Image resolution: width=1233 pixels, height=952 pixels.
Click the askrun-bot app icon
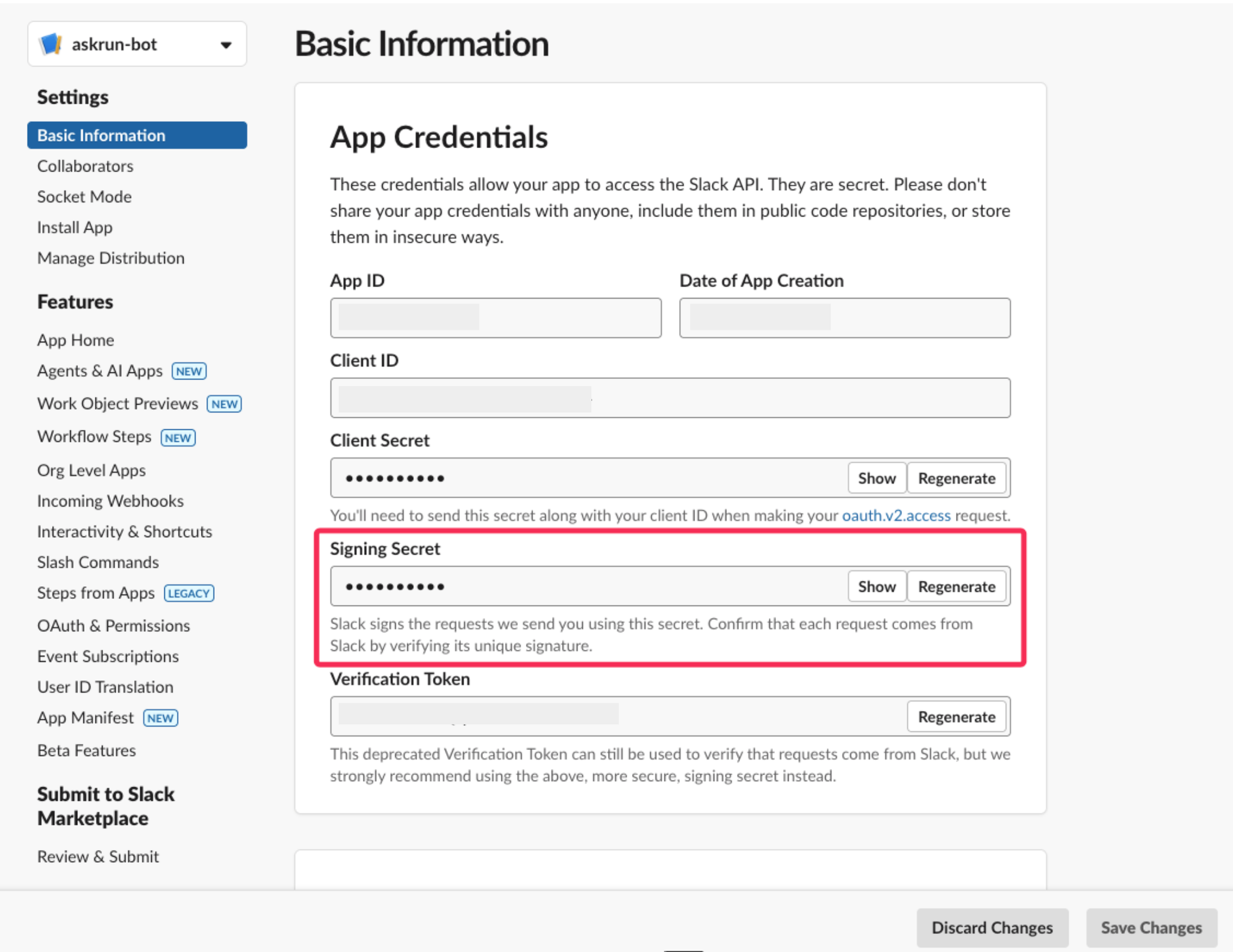[x=51, y=44]
